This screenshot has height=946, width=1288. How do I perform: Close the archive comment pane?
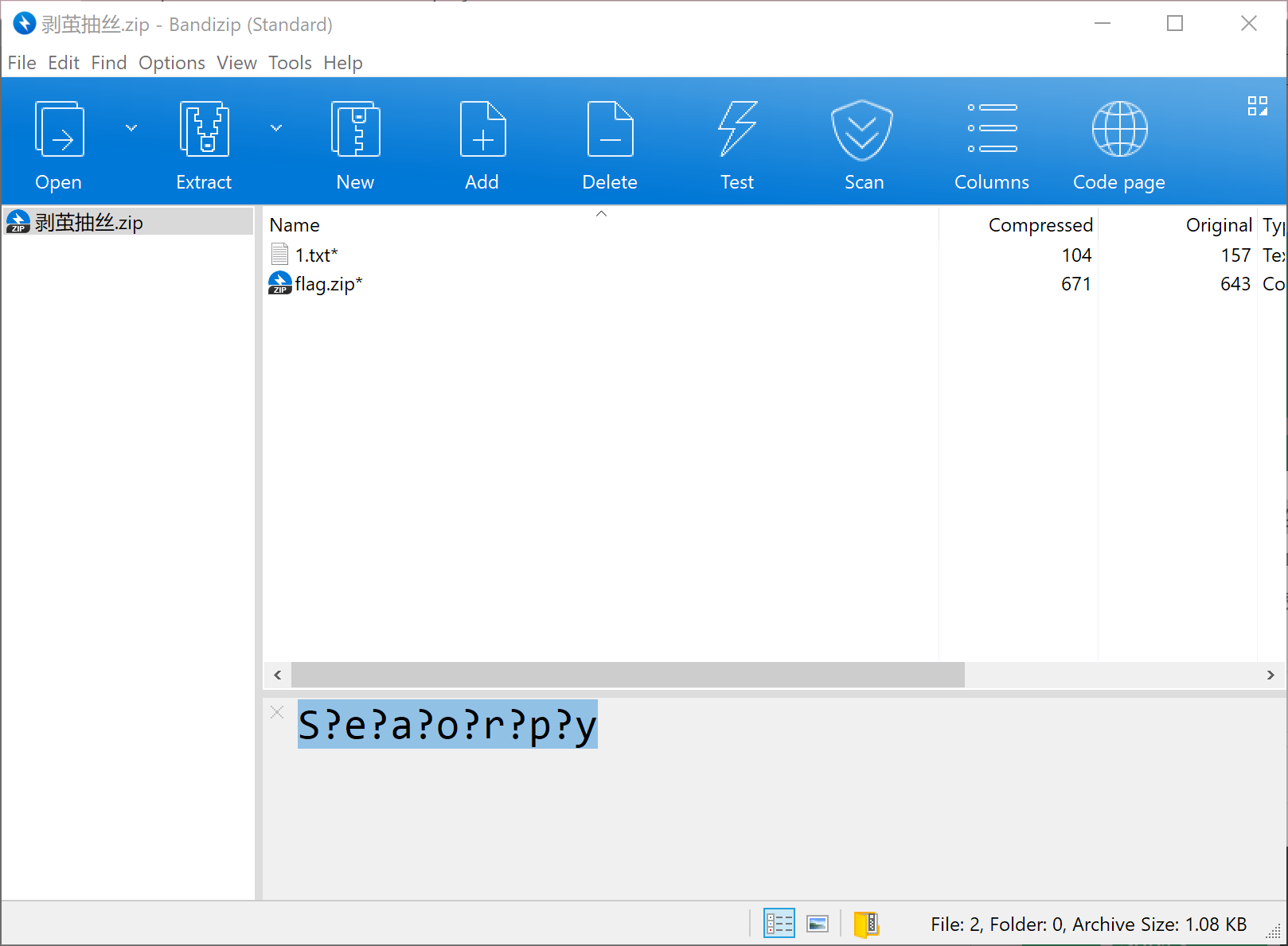(277, 712)
